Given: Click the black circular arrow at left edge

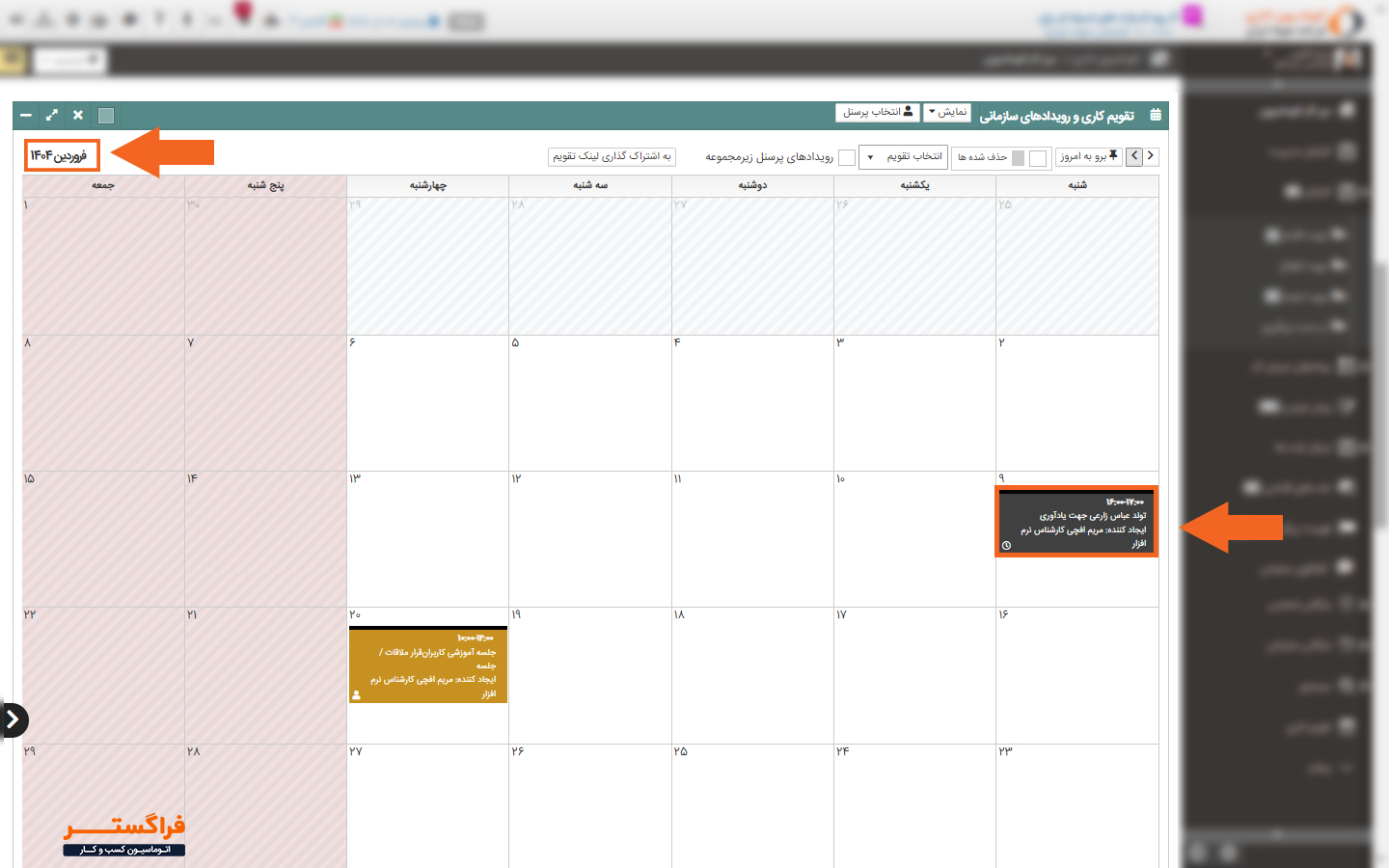Looking at the screenshot, I should point(14,720).
